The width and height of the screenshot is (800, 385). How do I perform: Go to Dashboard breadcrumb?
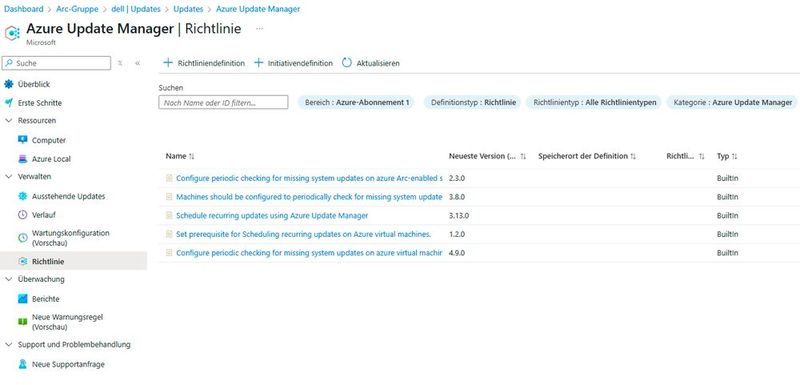point(23,9)
